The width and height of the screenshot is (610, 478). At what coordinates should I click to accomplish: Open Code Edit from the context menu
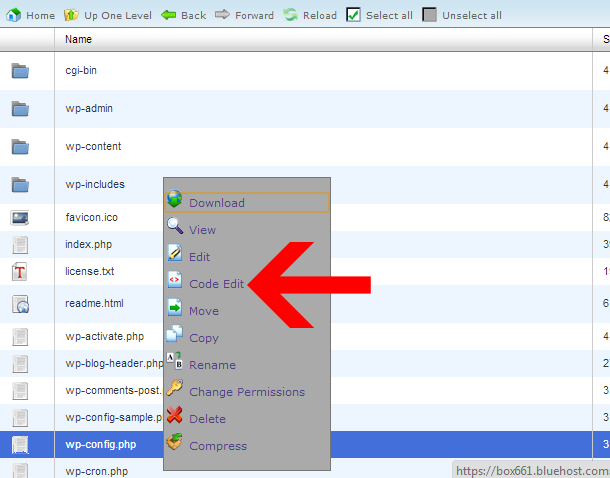coord(216,284)
